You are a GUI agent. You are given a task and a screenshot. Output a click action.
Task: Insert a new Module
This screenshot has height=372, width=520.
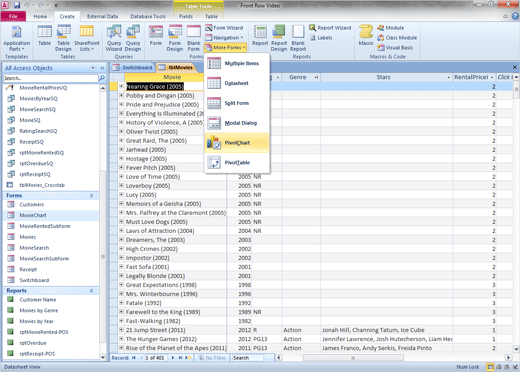tap(390, 28)
